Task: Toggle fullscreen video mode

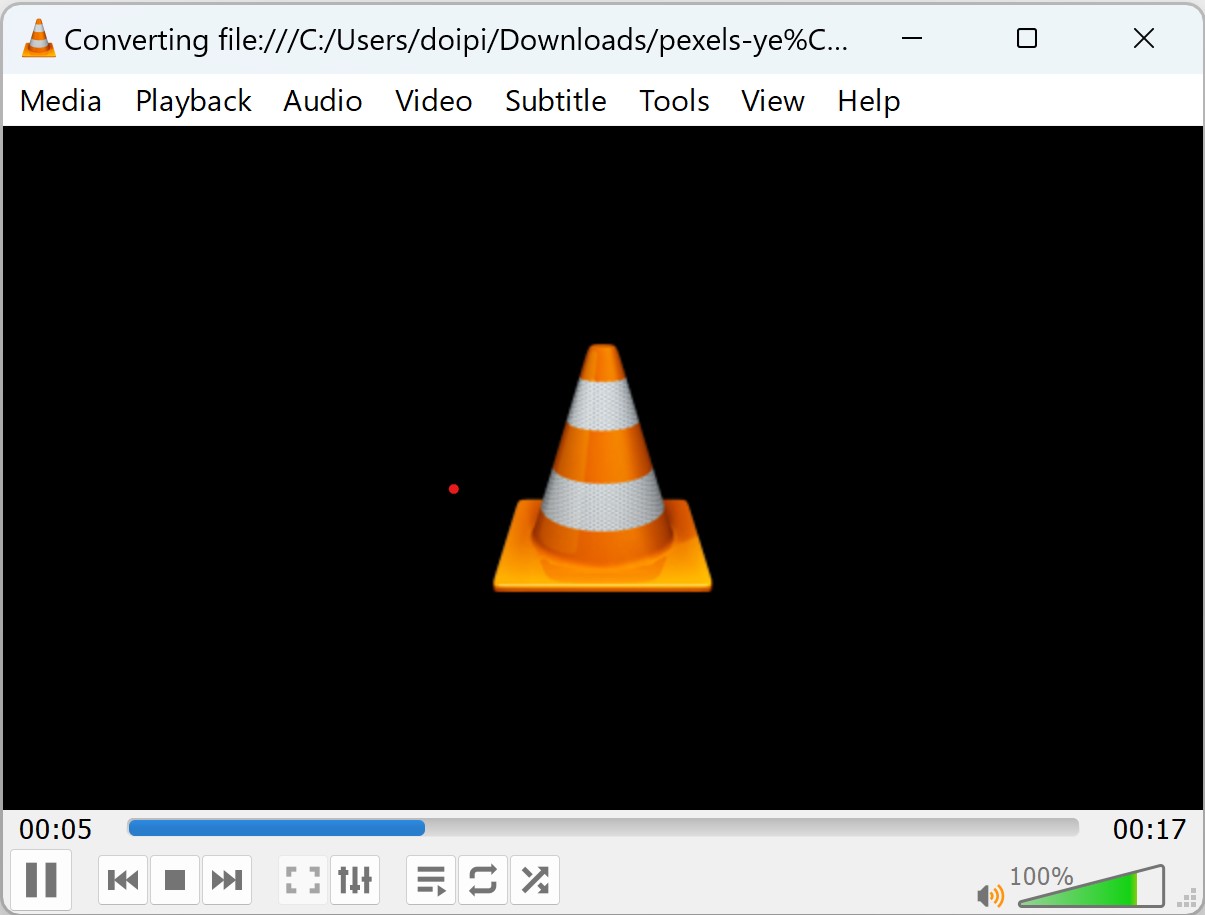Action: pyautogui.click(x=302, y=880)
